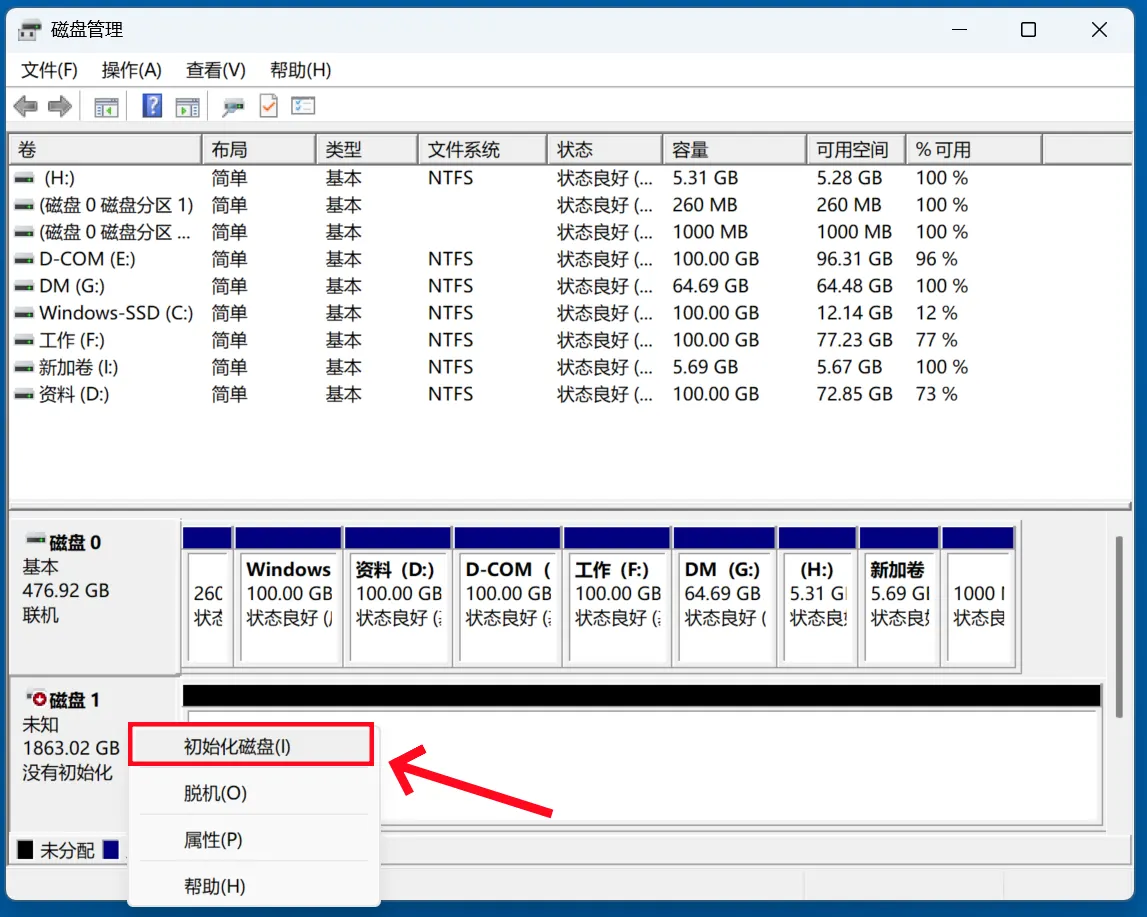This screenshot has width=1147, height=917.
Task: Click the 12.14 GB free space cell
Action: (x=854, y=314)
